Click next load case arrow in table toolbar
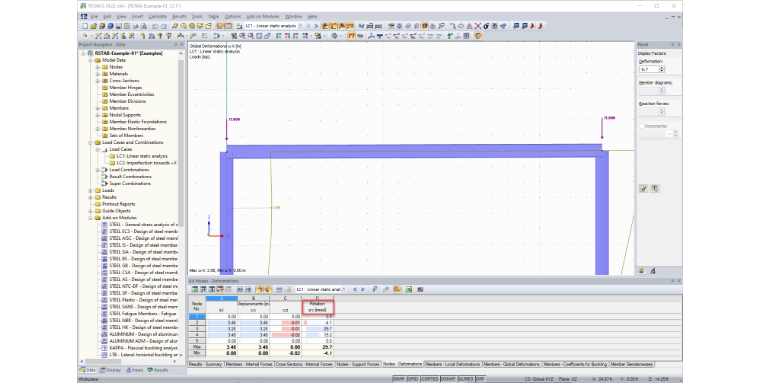The height and width of the screenshot is (383, 760). 362,289
